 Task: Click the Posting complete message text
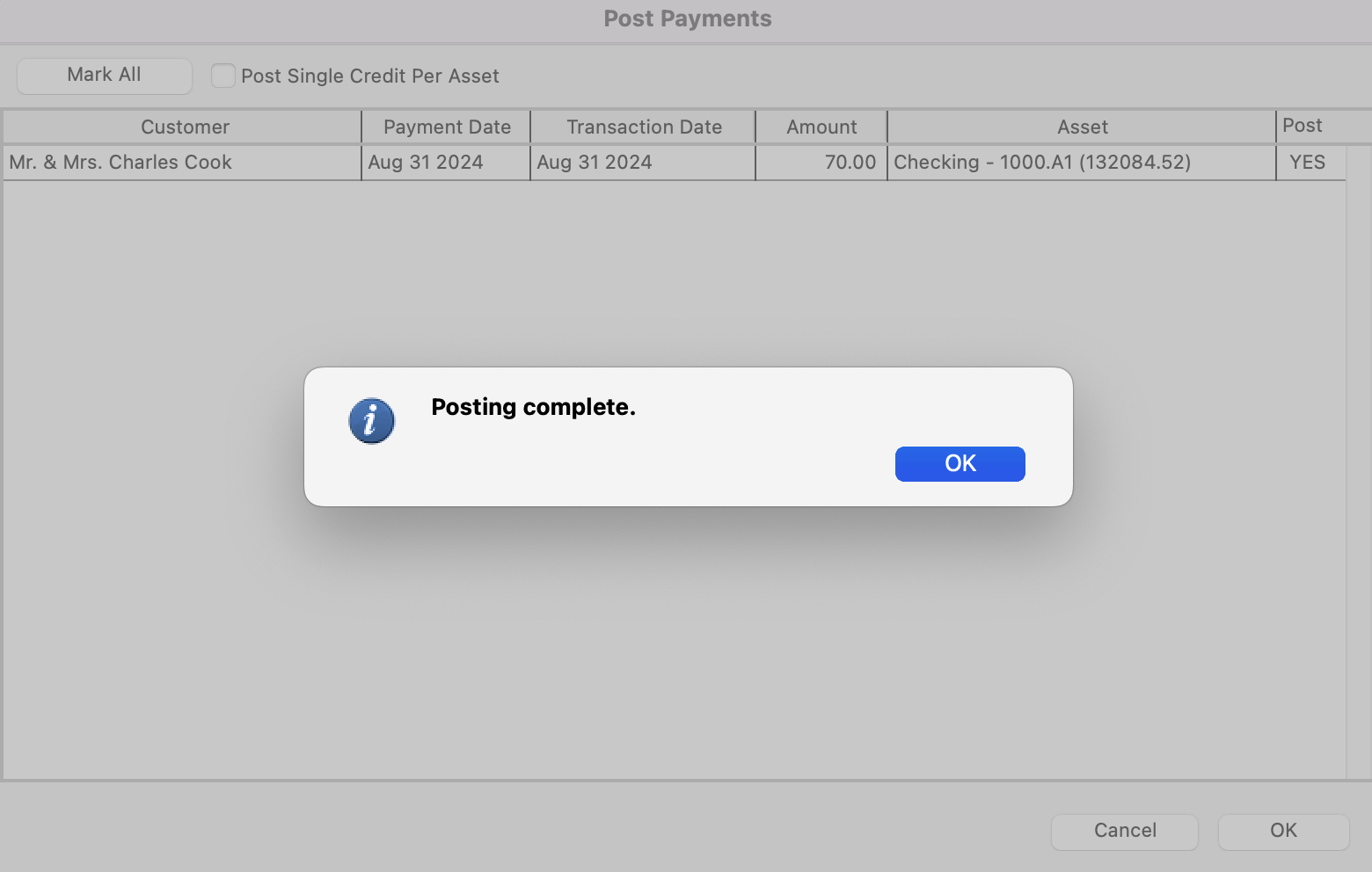coord(533,407)
